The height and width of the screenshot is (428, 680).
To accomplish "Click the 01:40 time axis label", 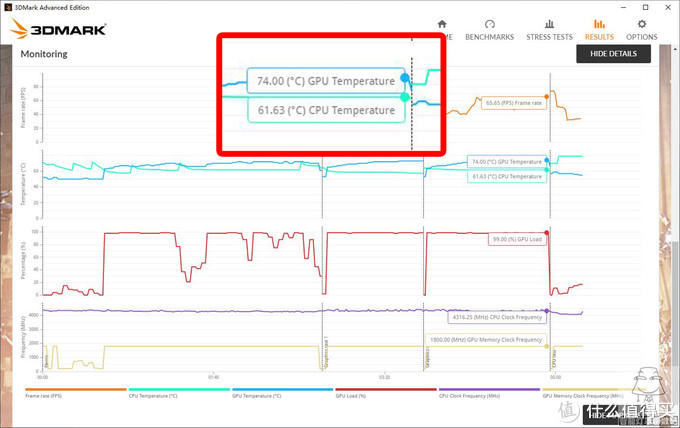I will click(213, 377).
